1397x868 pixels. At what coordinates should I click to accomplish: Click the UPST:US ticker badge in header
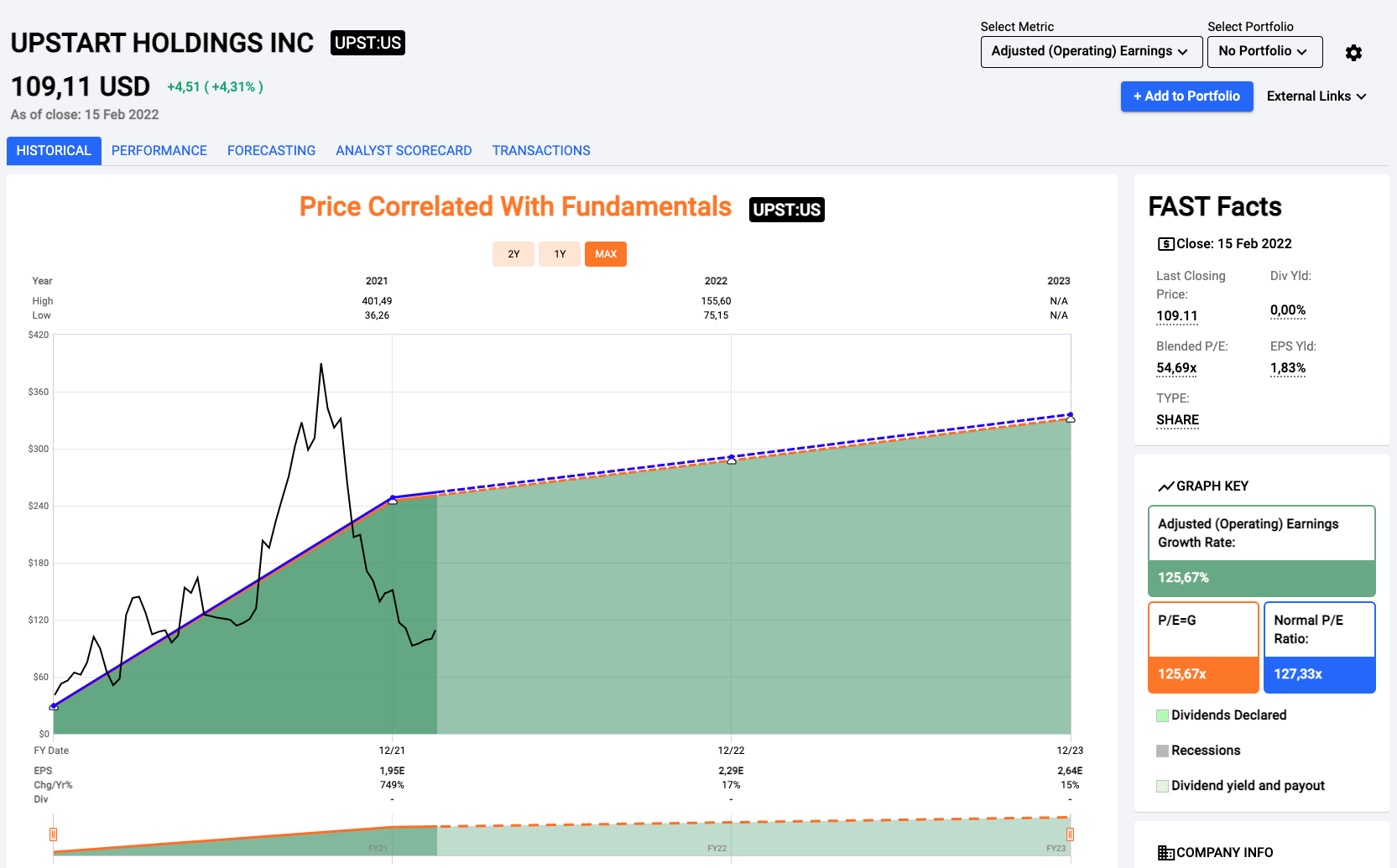point(367,43)
